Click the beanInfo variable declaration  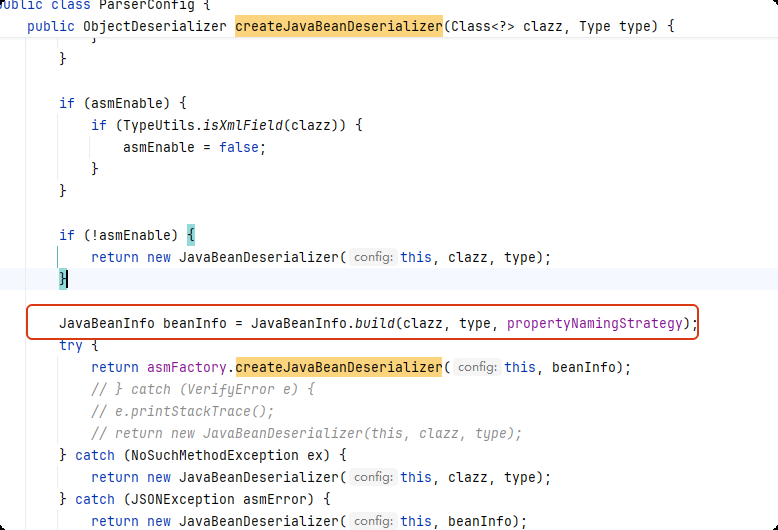click(194, 324)
